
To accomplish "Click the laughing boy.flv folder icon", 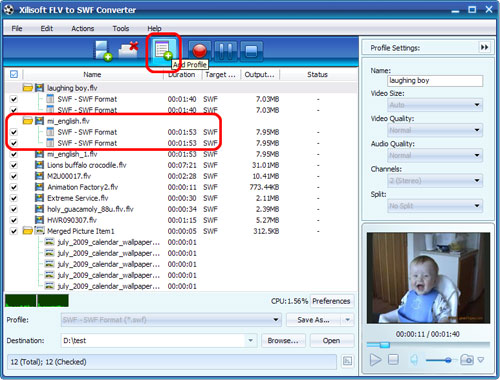I will pos(28,88).
